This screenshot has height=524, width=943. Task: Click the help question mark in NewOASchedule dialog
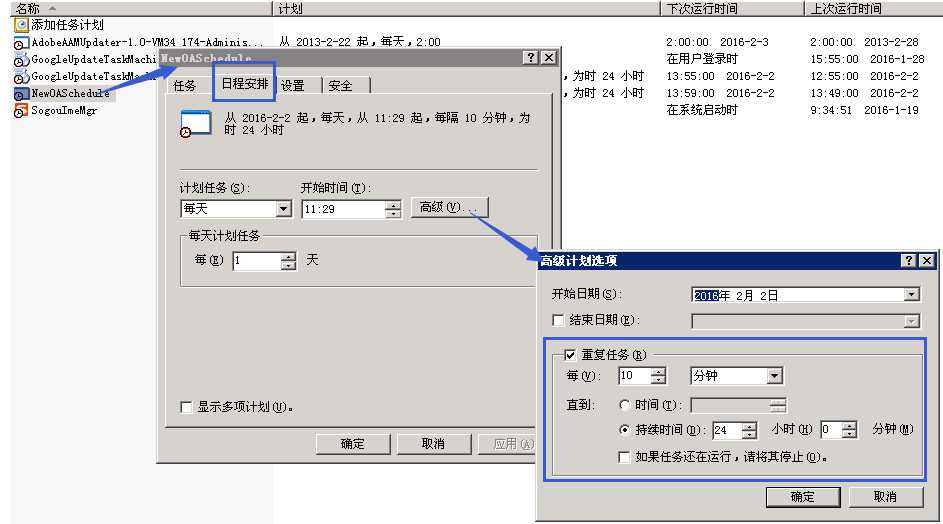click(x=530, y=57)
